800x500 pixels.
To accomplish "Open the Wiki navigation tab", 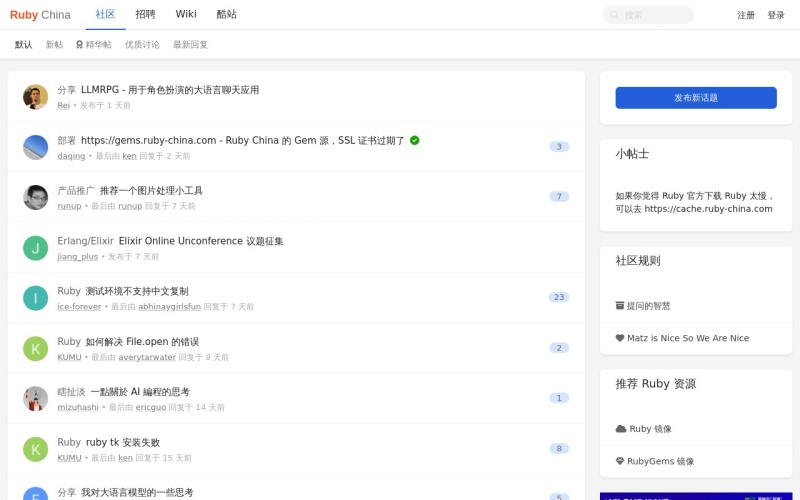I will pos(186,14).
